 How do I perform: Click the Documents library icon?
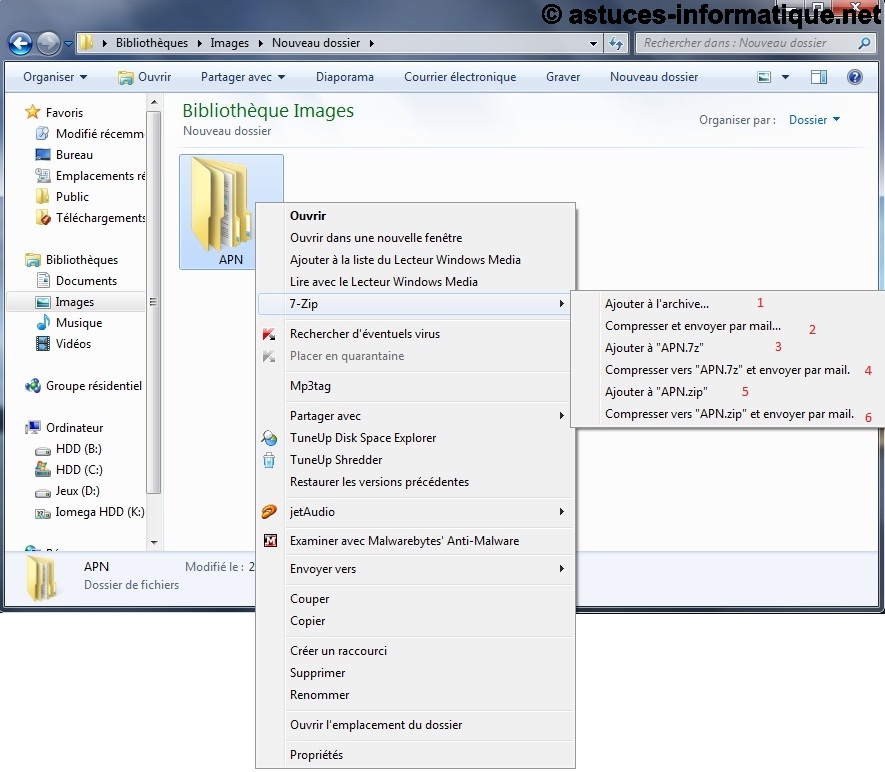tap(43, 280)
